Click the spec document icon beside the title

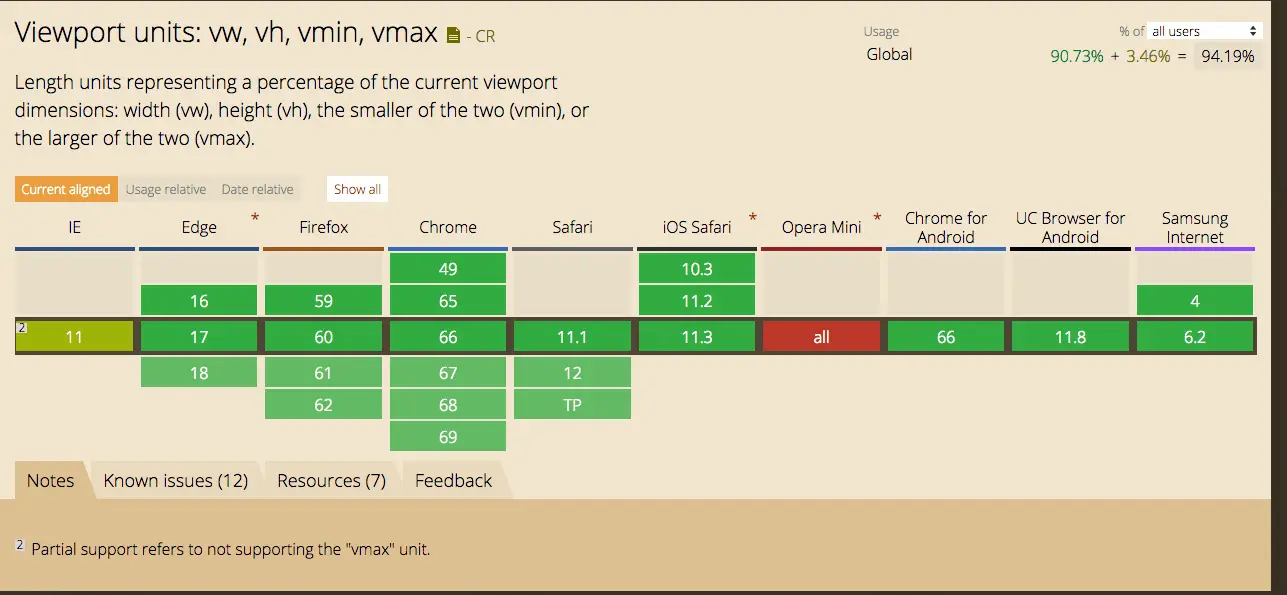453,36
